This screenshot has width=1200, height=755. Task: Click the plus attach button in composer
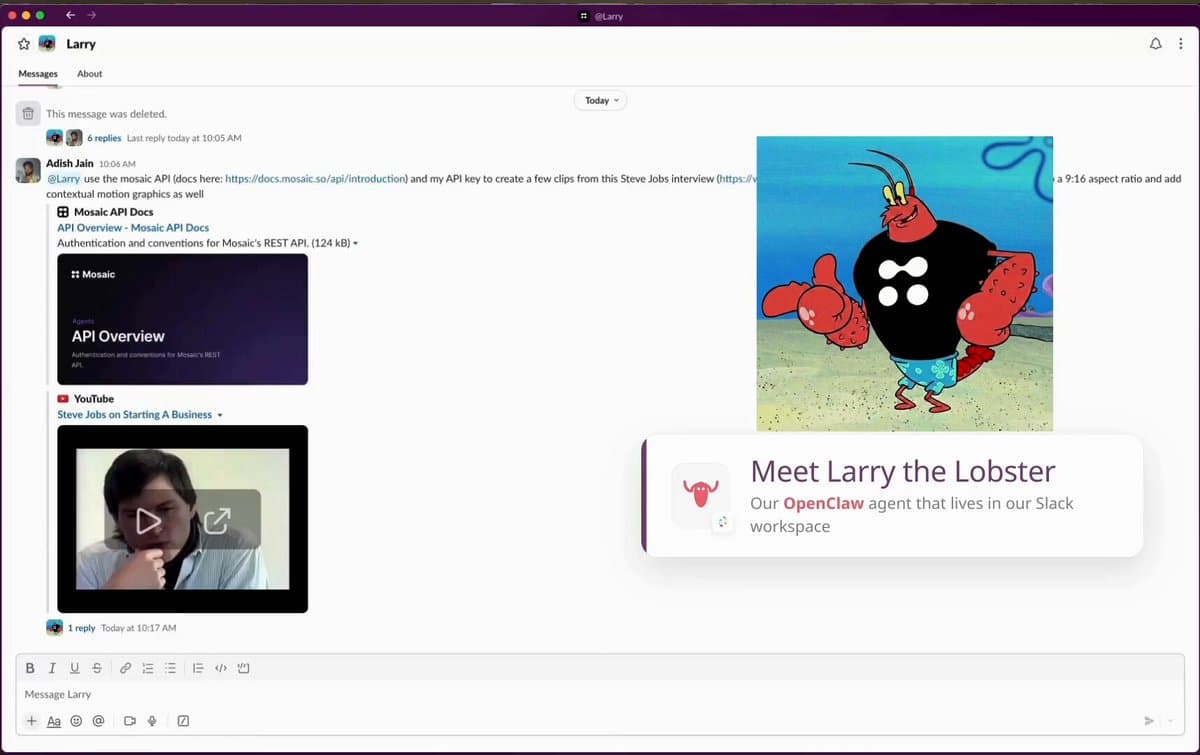(x=31, y=721)
